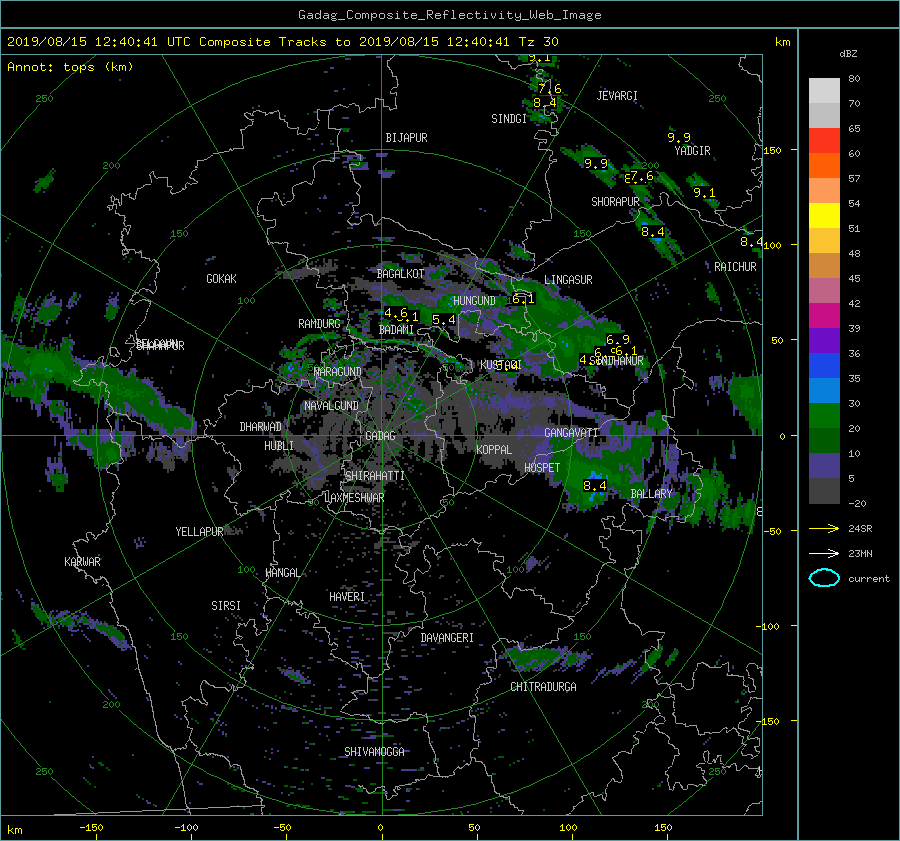900x841 pixels.
Task: Click the BAGALKOT city label
Action: click(x=400, y=274)
